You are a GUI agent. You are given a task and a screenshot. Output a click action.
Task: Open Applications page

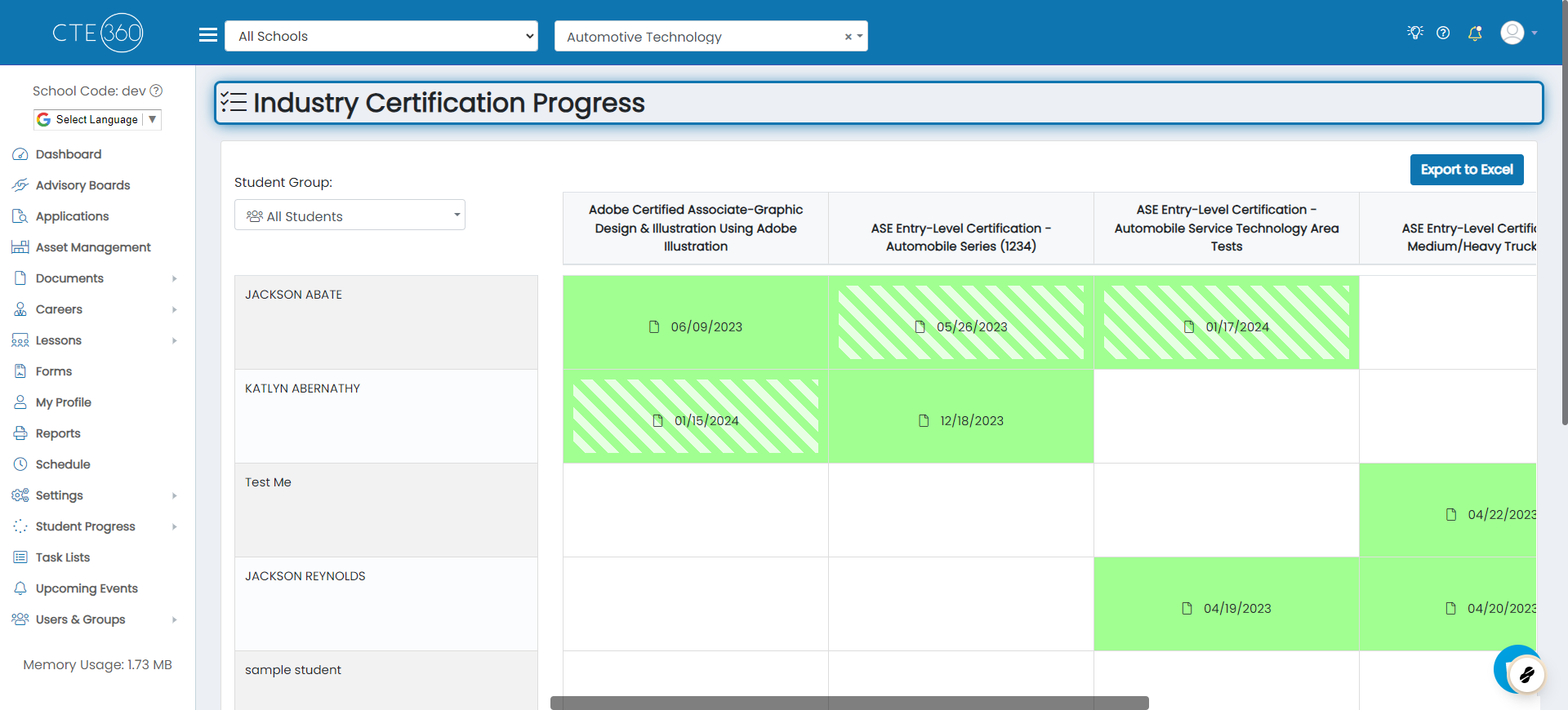point(72,216)
